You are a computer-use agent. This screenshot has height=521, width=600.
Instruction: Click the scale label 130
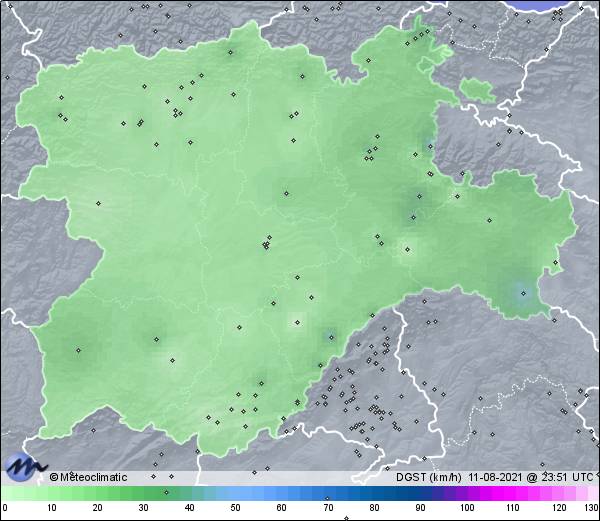pyautogui.click(x=591, y=508)
